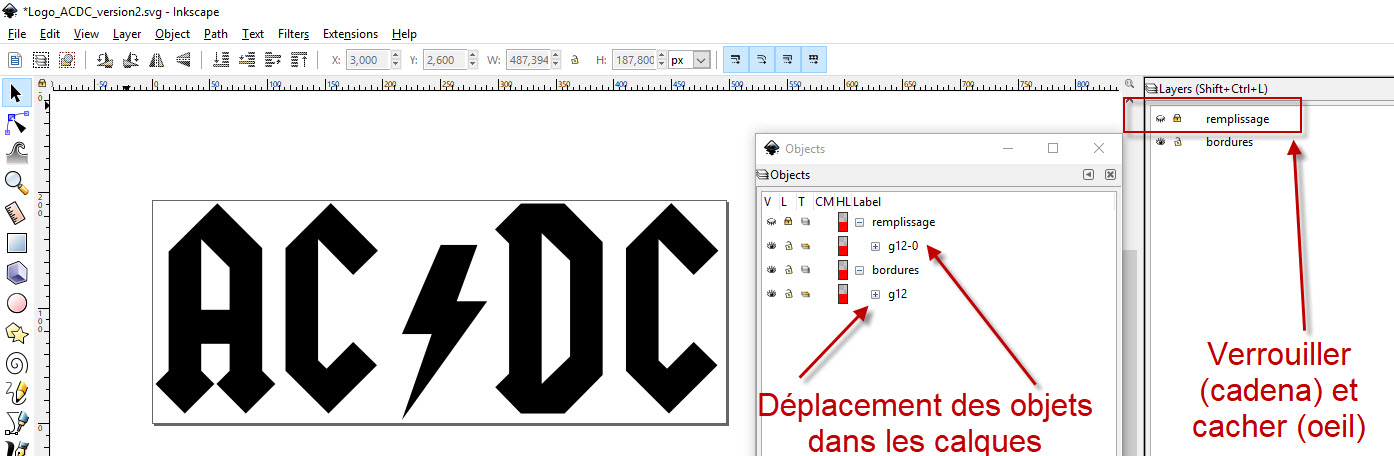Toggle lock of remplissage in Layers panel
The width and height of the screenshot is (1394, 456).
tap(1177, 119)
